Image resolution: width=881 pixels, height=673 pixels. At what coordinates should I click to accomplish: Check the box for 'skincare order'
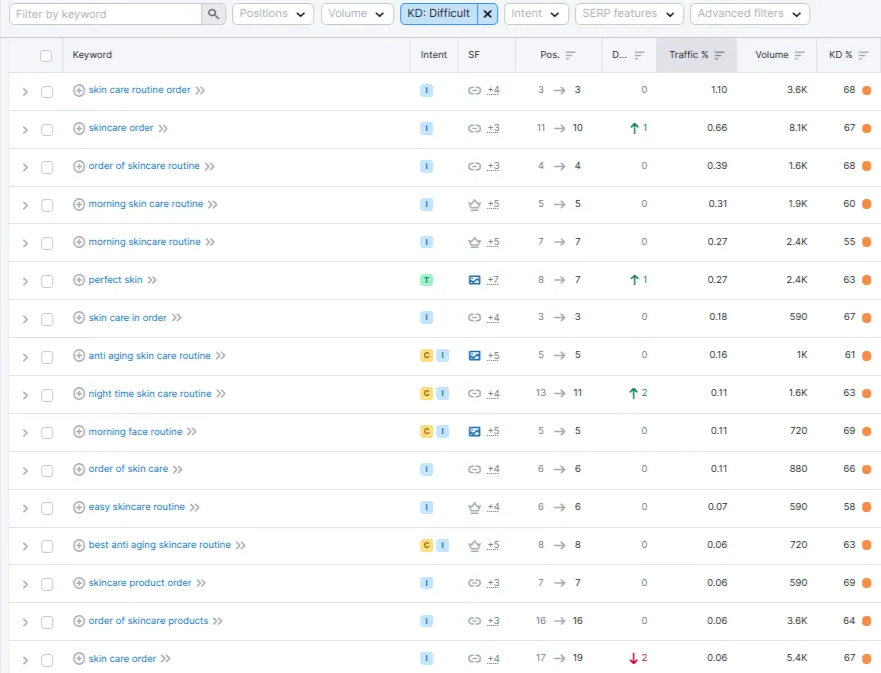47,130
